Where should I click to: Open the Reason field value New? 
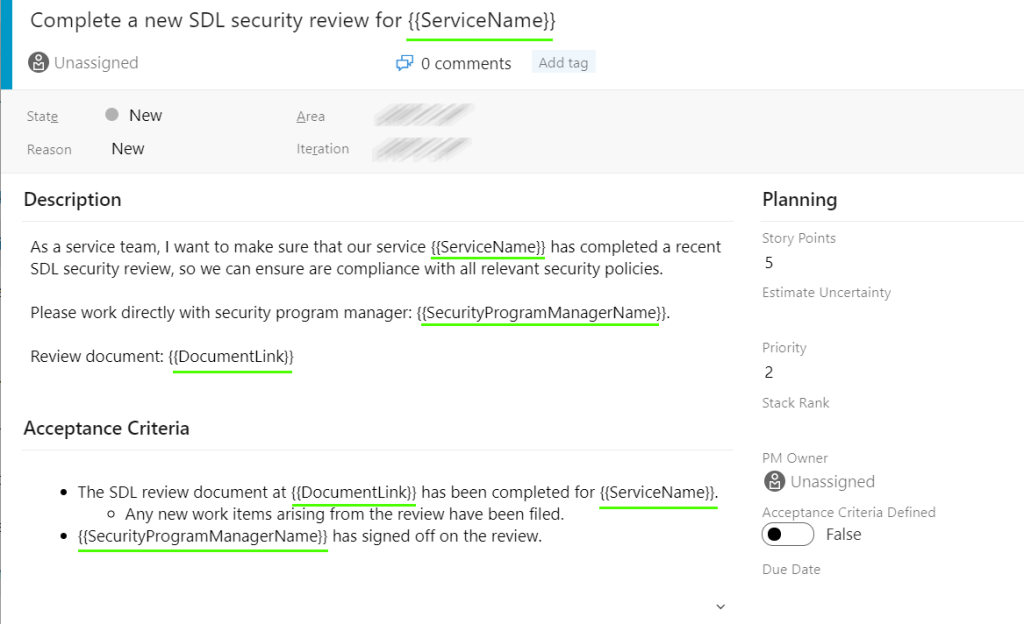(x=128, y=149)
